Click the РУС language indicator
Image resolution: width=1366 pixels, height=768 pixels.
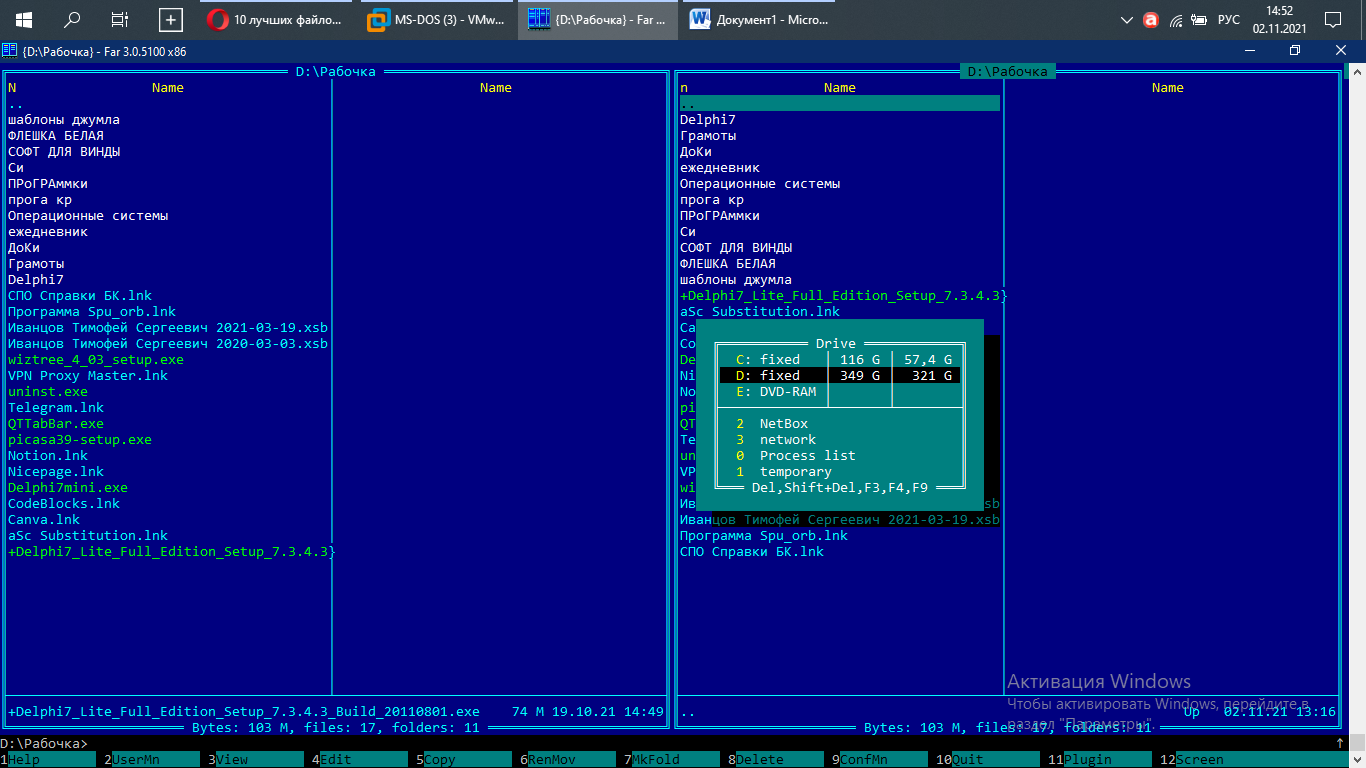[1228, 19]
